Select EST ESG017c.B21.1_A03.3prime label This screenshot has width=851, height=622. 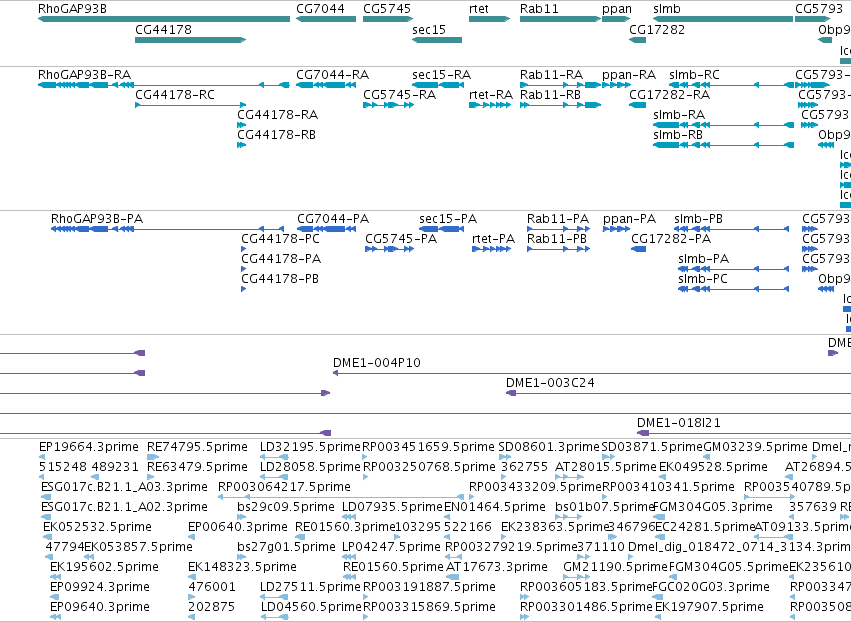(x=124, y=487)
